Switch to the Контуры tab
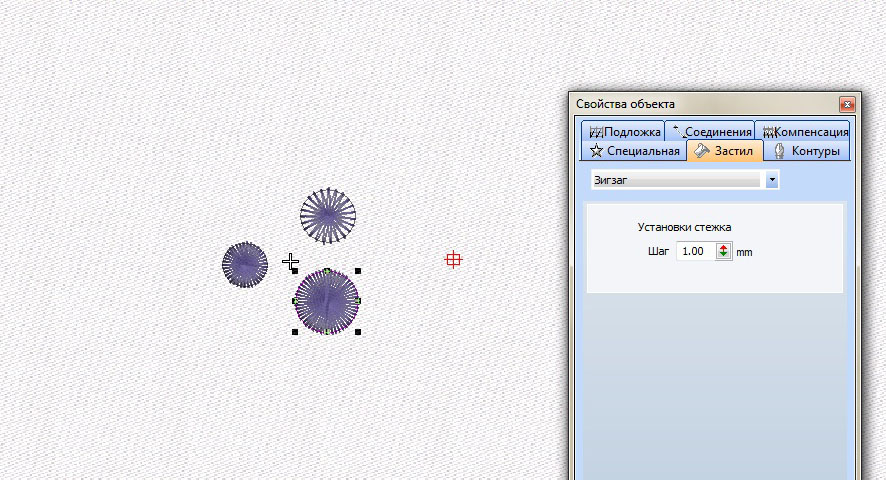886x480 pixels. coord(806,151)
